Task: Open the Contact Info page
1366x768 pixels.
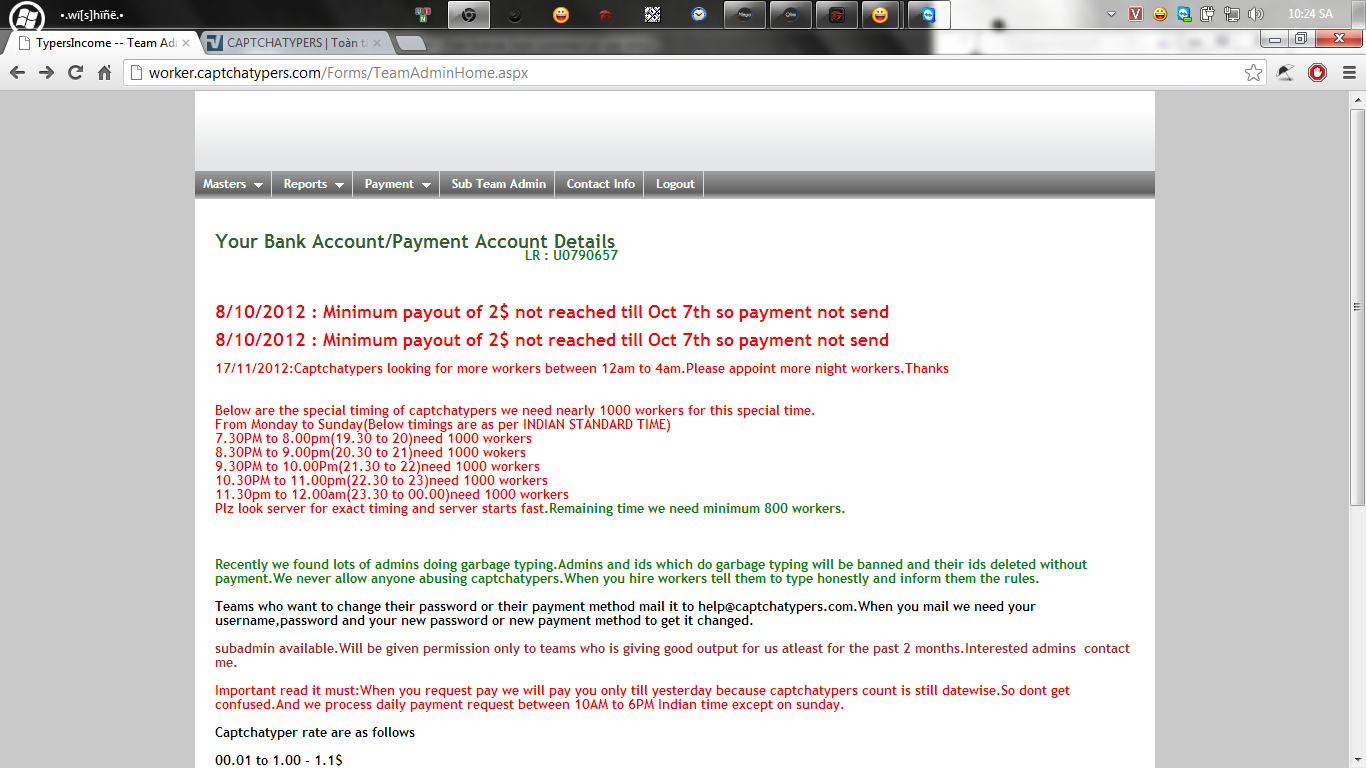Action: tap(600, 184)
